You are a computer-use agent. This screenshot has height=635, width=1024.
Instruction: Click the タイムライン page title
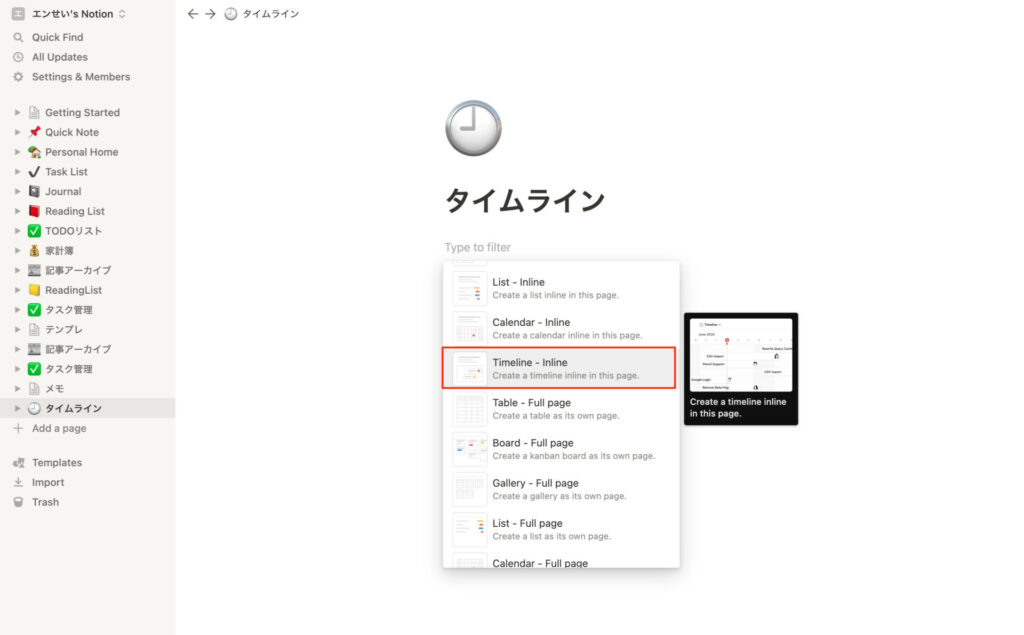[525, 201]
